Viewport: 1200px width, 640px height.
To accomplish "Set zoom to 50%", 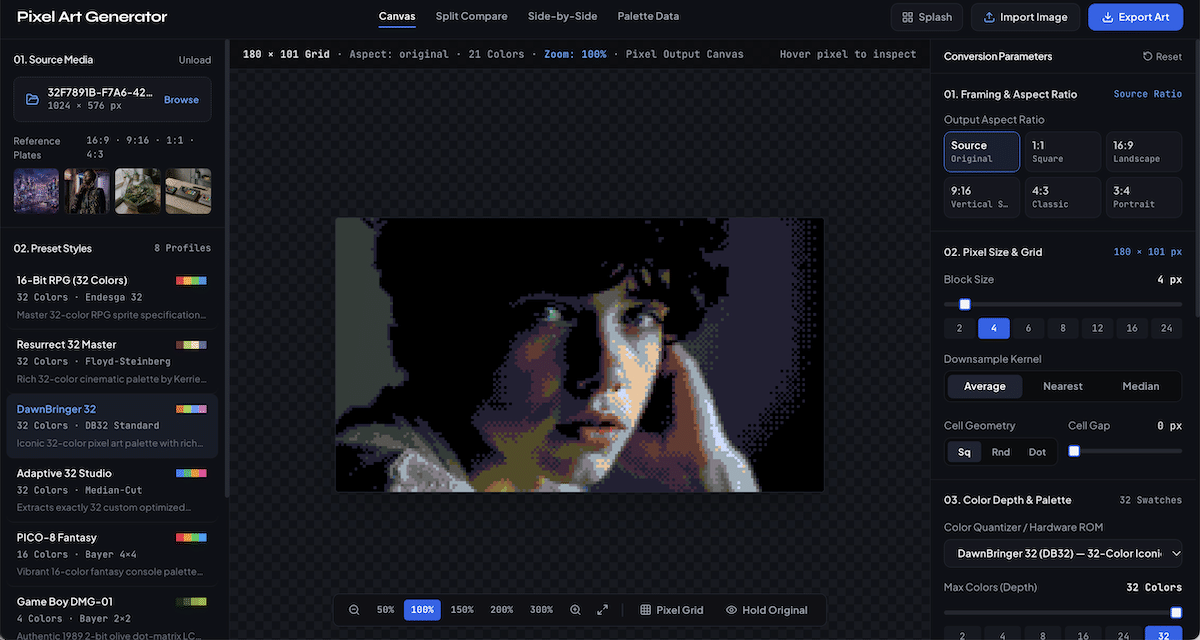I will pyautogui.click(x=385, y=610).
